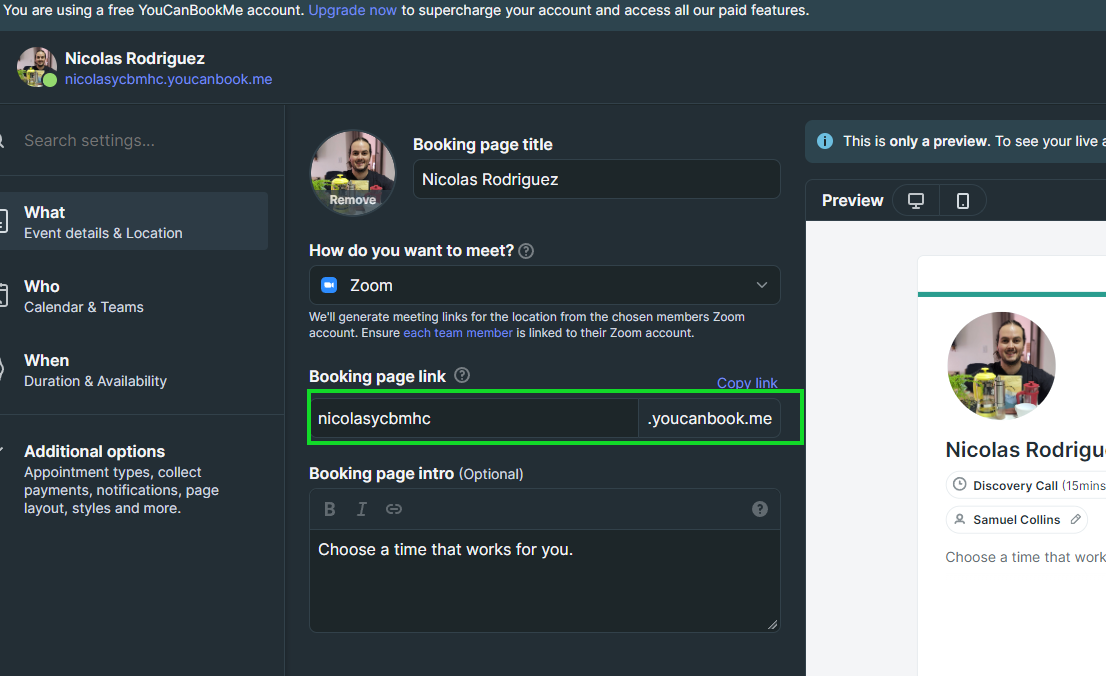Click the .youcanbook.me domain suffix
The width and height of the screenshot is (1106, 676).
[x=710, y=418]
